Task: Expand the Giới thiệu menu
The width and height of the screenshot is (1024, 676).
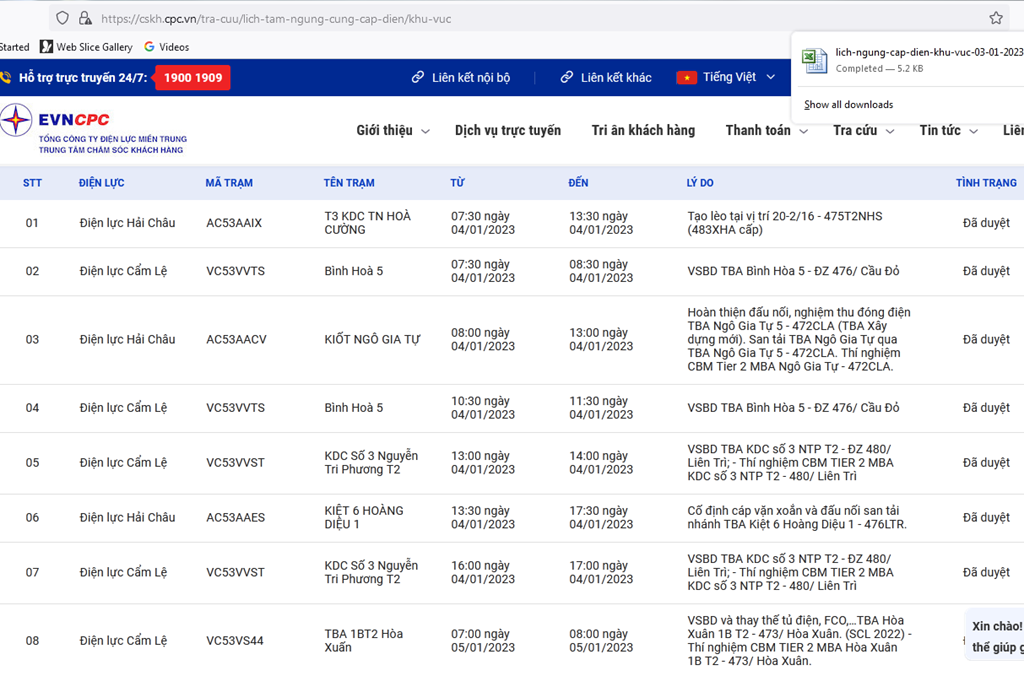Action: point(392,131)
